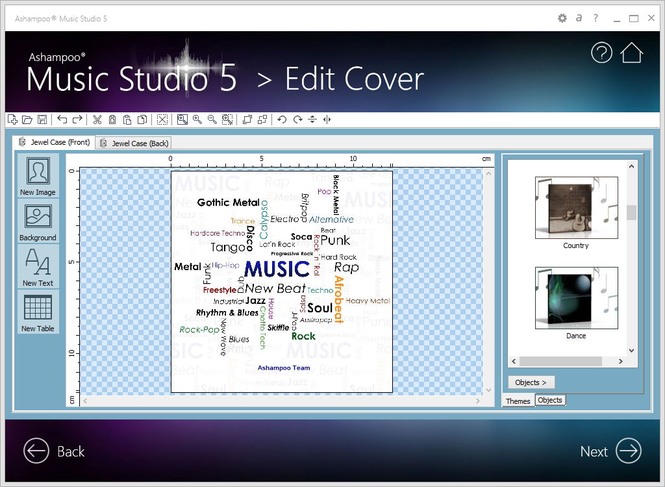Select 'Gothic Metal' text on cover
The width and height of the screenshot is (665, 487).
[228, 203]
